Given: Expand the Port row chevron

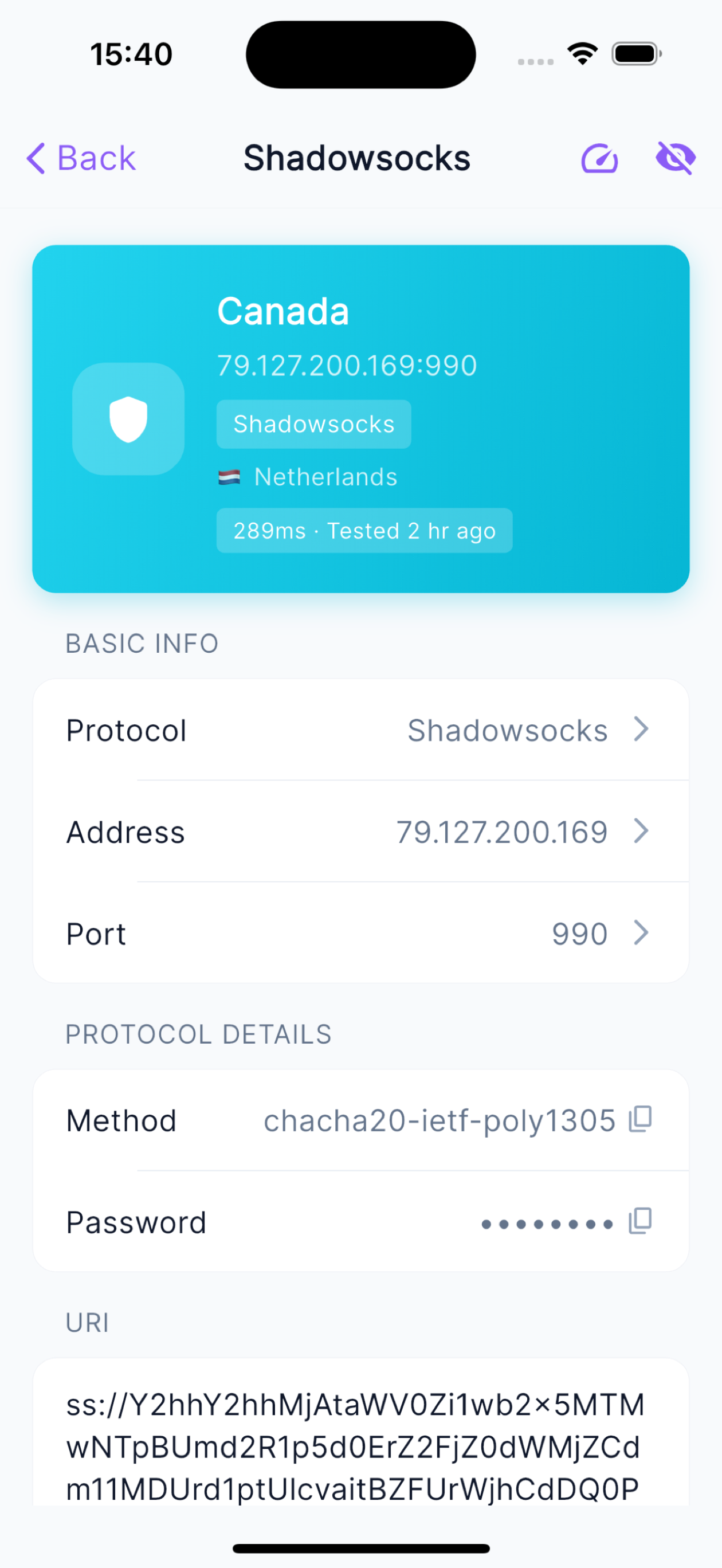Looking at the screenshot, I should coord(641,932).
